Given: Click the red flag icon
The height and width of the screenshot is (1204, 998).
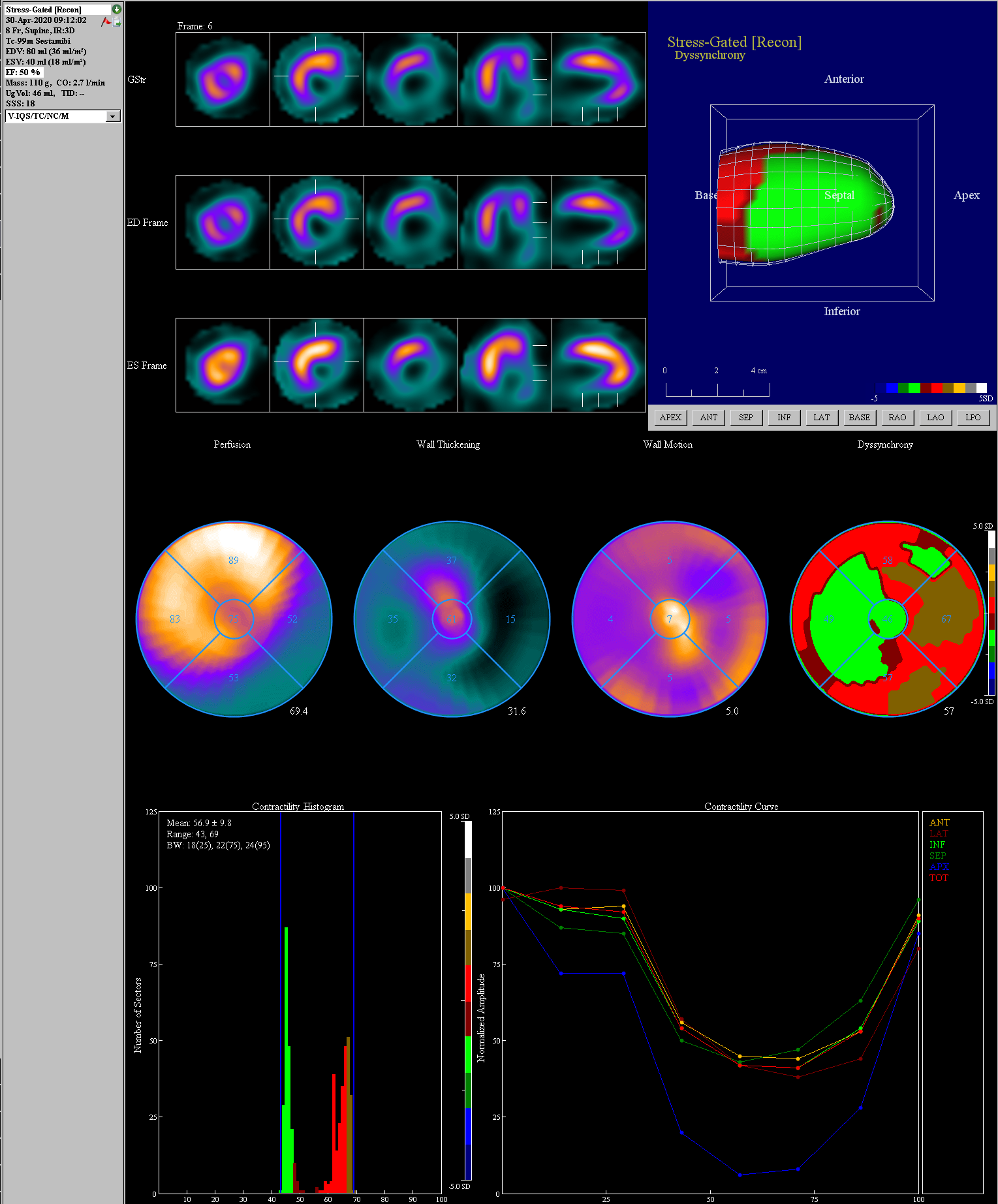Looking at the screenshot, I should [106, 22].
